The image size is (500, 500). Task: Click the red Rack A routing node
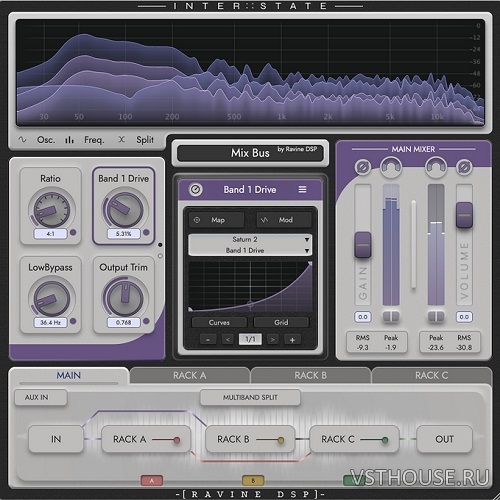coord(177,440)
